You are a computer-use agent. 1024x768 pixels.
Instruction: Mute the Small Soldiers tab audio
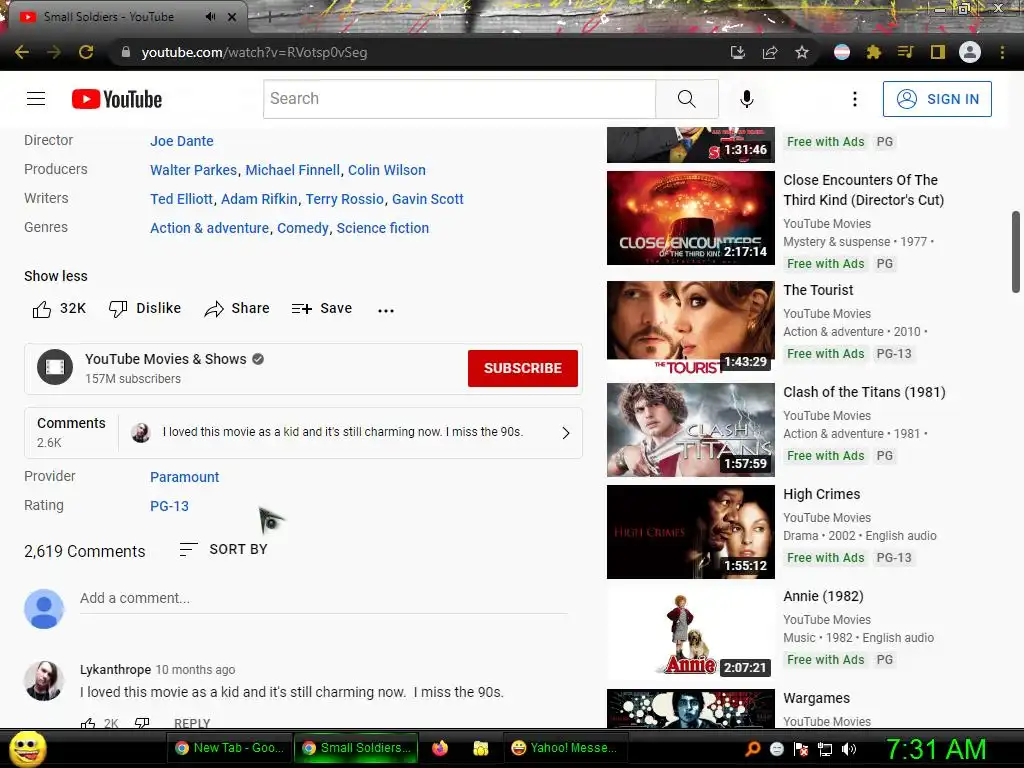[x=210, y=17]
